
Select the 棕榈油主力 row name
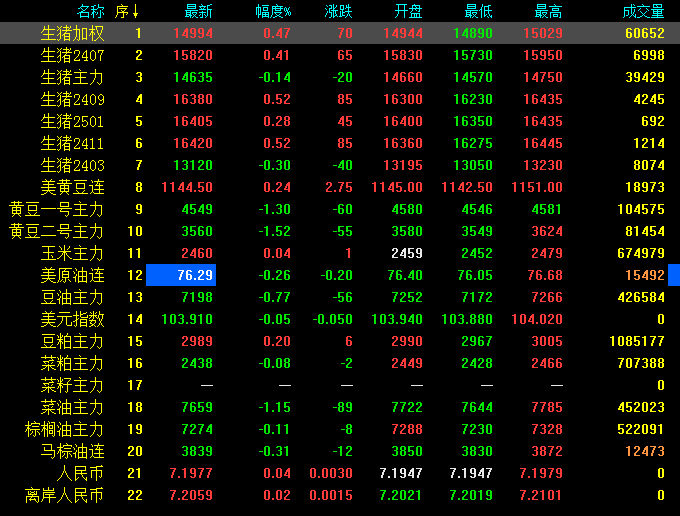65,430
